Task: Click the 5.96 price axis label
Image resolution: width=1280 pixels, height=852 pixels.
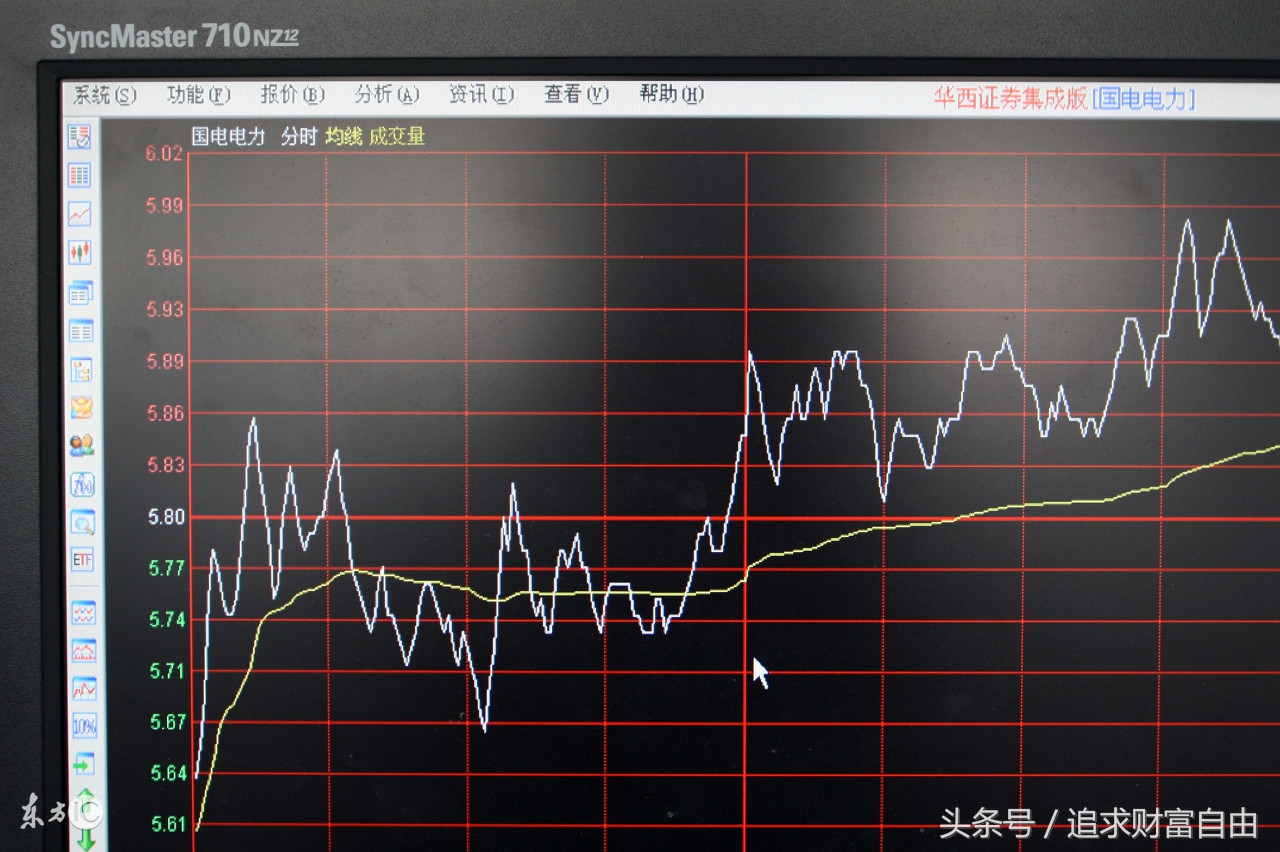Action: (166, 258)
